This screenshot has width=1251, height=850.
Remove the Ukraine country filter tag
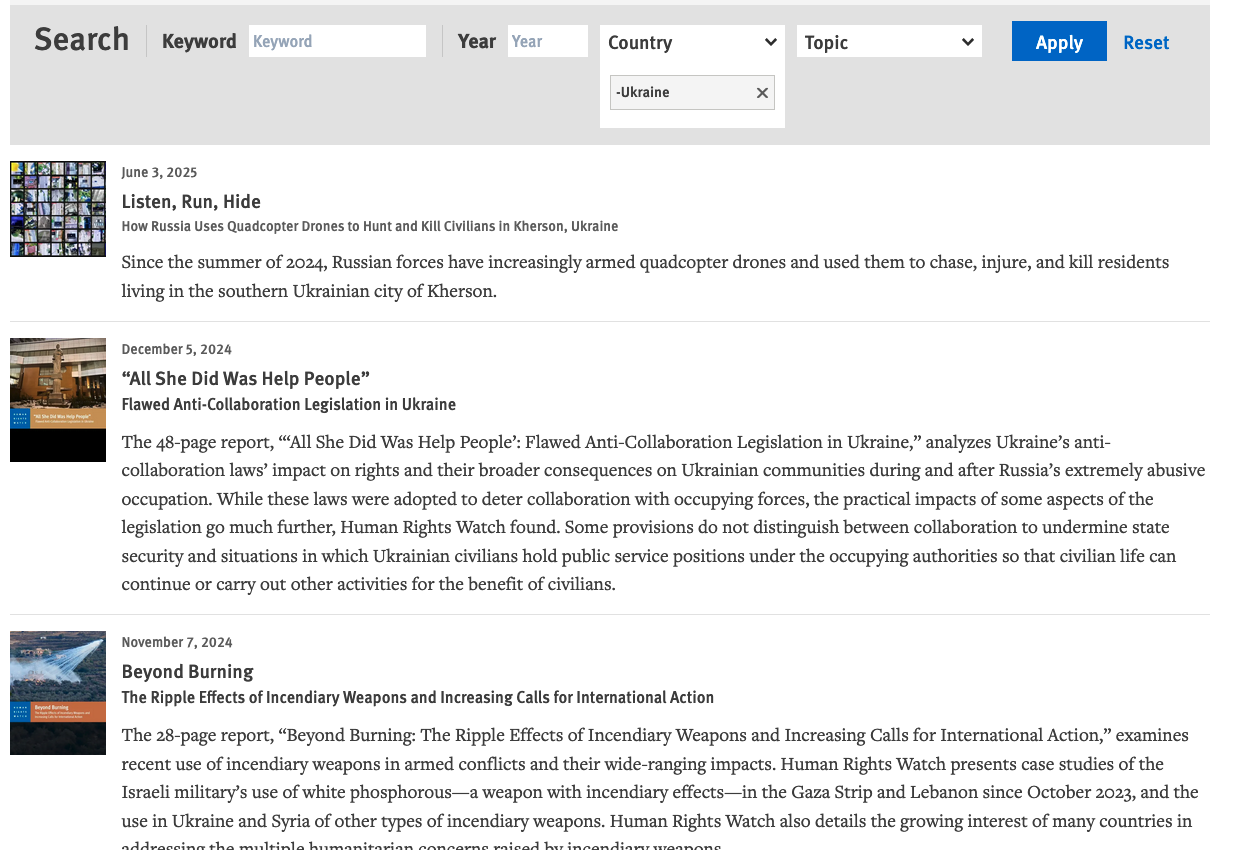coord(762,93)
